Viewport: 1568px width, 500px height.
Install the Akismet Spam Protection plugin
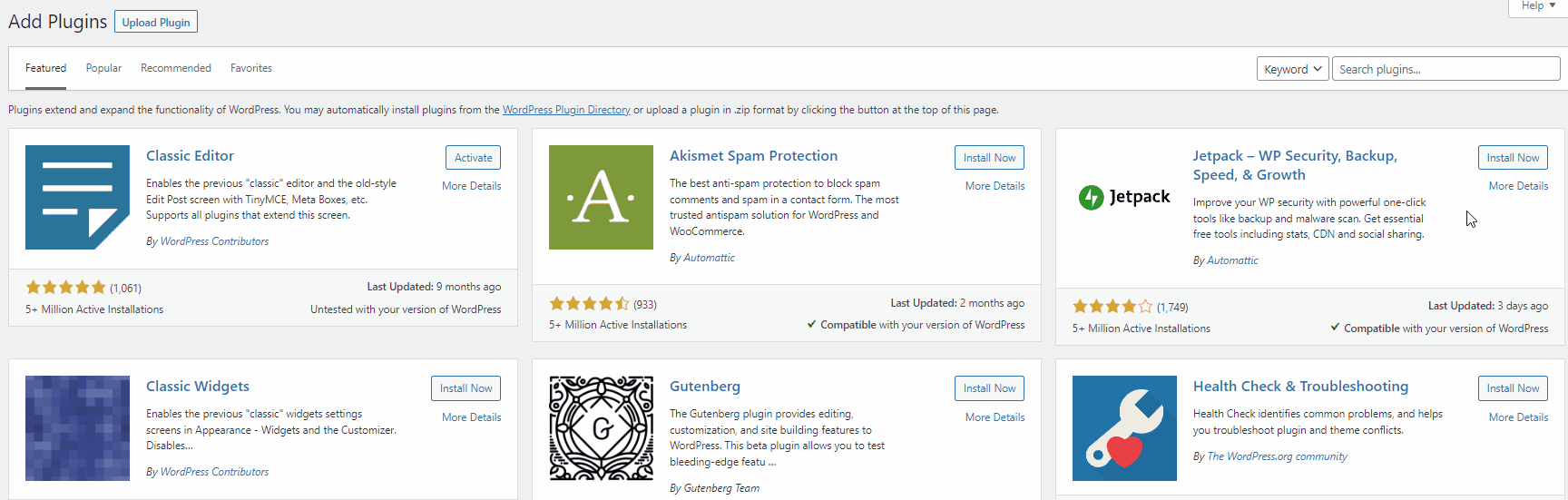click(990, 158)
